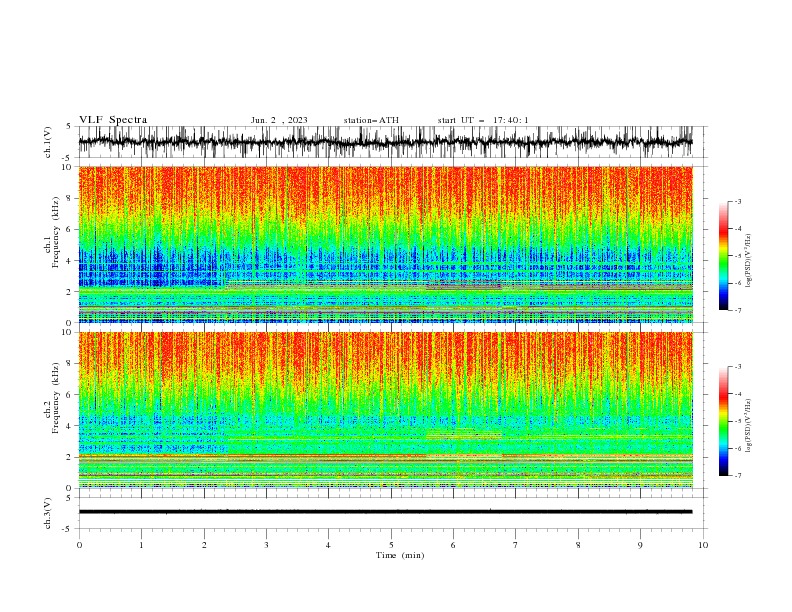Image resolution: width=792 pixels, height=612 pixels.
Task: Click the 'station=ATH' header label
Action: click(371, 120)
